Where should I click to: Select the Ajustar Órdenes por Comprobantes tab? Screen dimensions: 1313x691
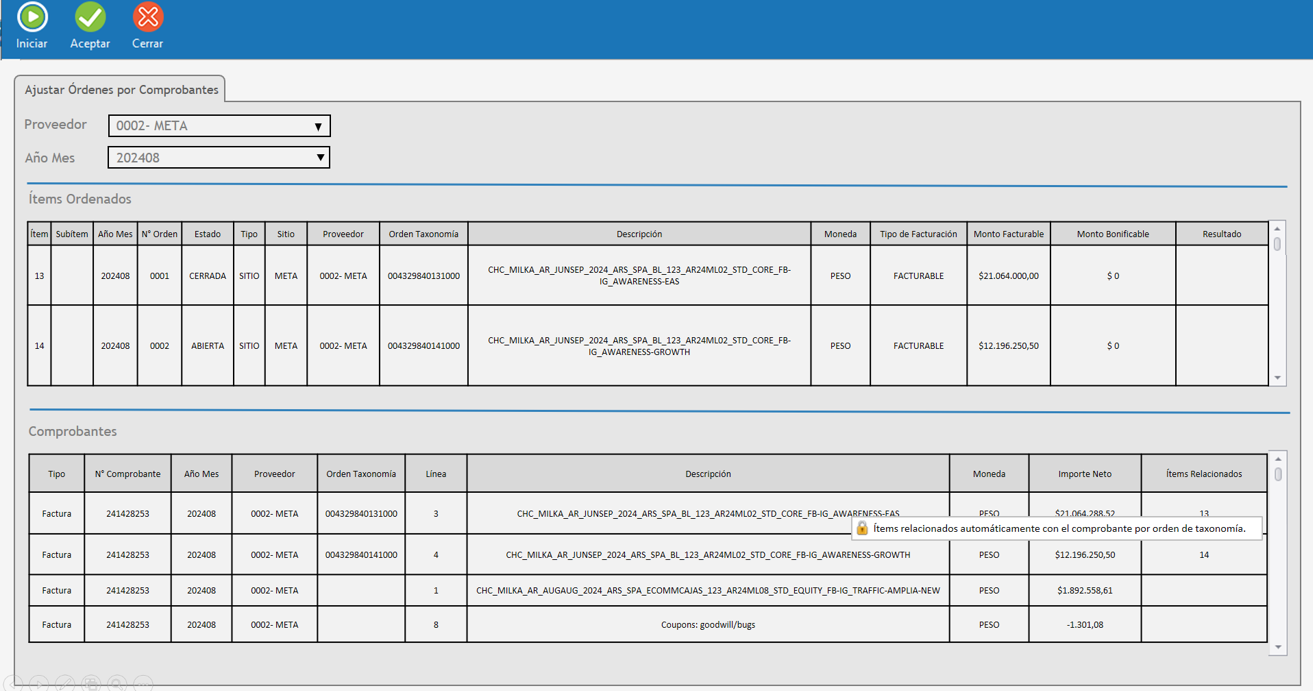121,90
